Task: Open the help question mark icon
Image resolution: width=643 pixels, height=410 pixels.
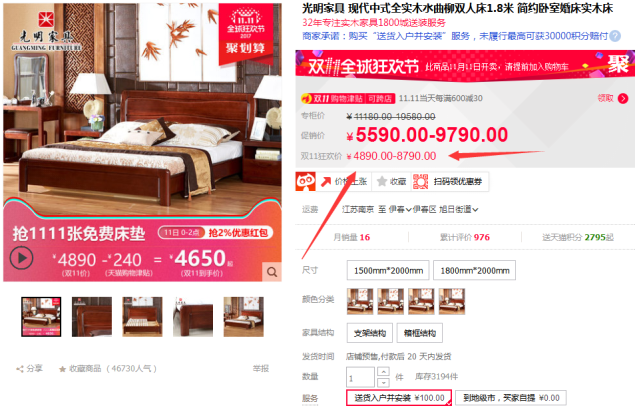Action: pos(615,36)
